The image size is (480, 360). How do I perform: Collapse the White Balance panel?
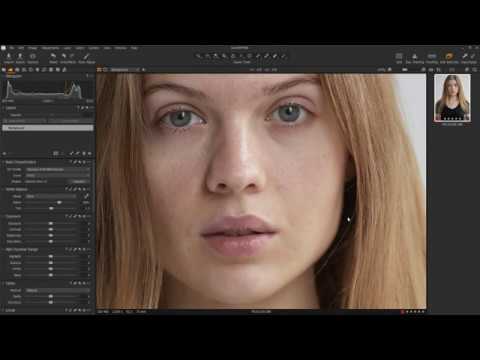[x=4, y=189]
